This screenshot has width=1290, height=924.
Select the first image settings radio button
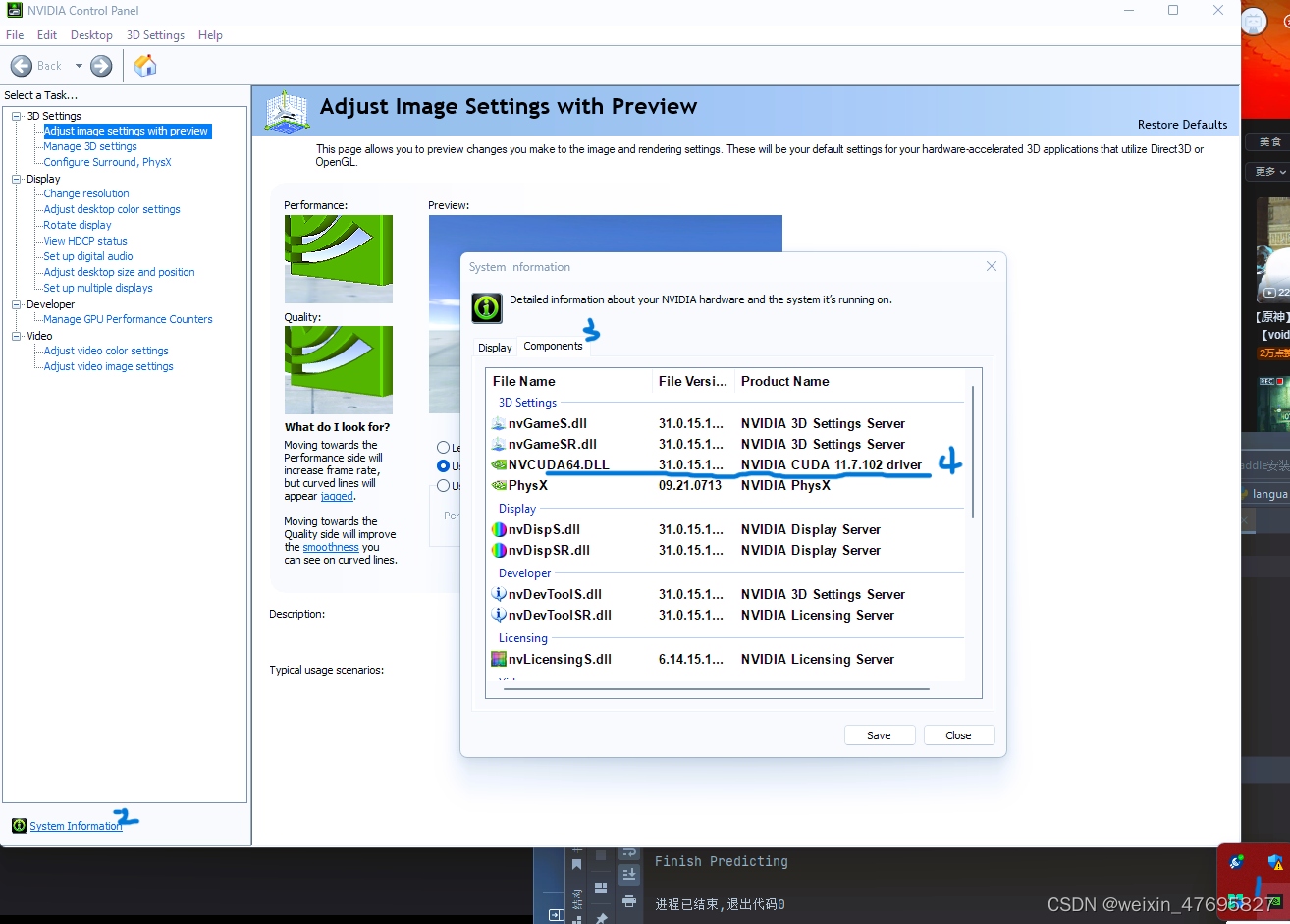pos(443,448)
